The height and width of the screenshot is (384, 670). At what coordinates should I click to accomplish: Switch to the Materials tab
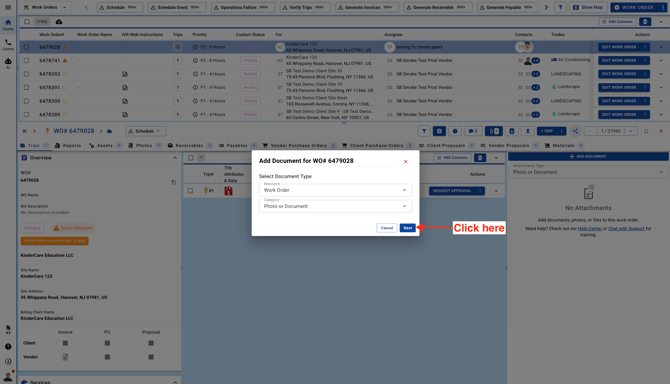click(564, 146)
